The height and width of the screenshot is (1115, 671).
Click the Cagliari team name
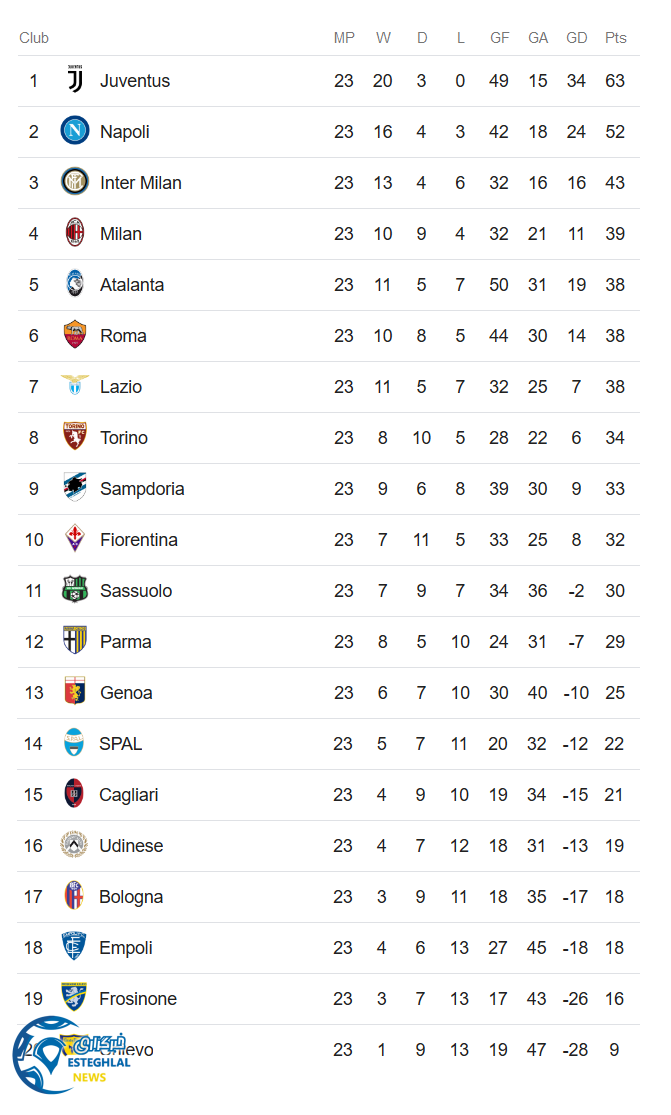(129, 795)
